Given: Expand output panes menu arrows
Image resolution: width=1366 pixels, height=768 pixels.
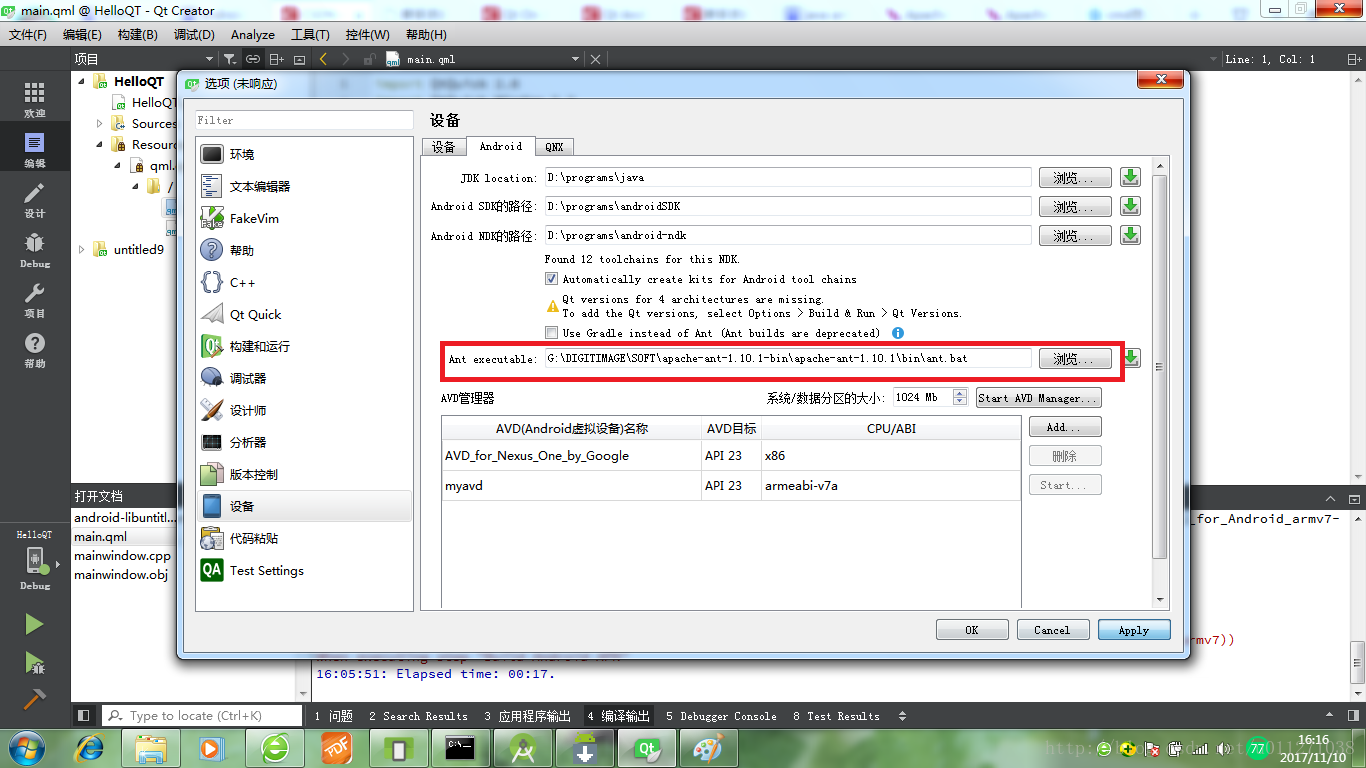Looking at the screenshot, I should 902,716.
